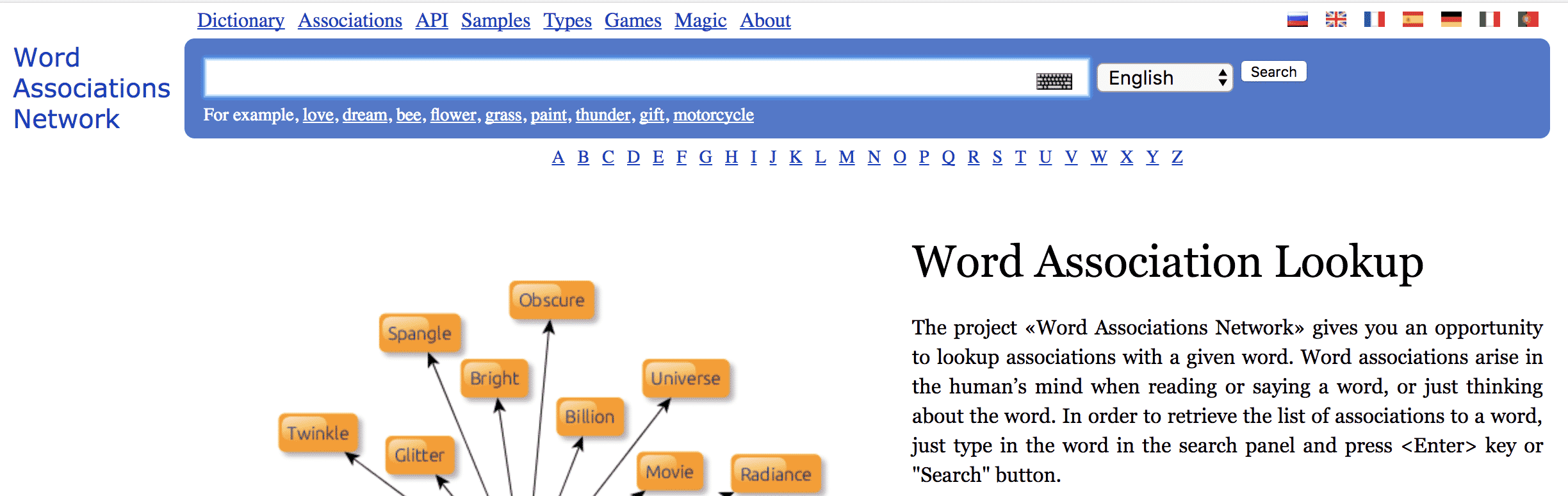
Task: Browse words starting with V
Action: coord(1071,157)
